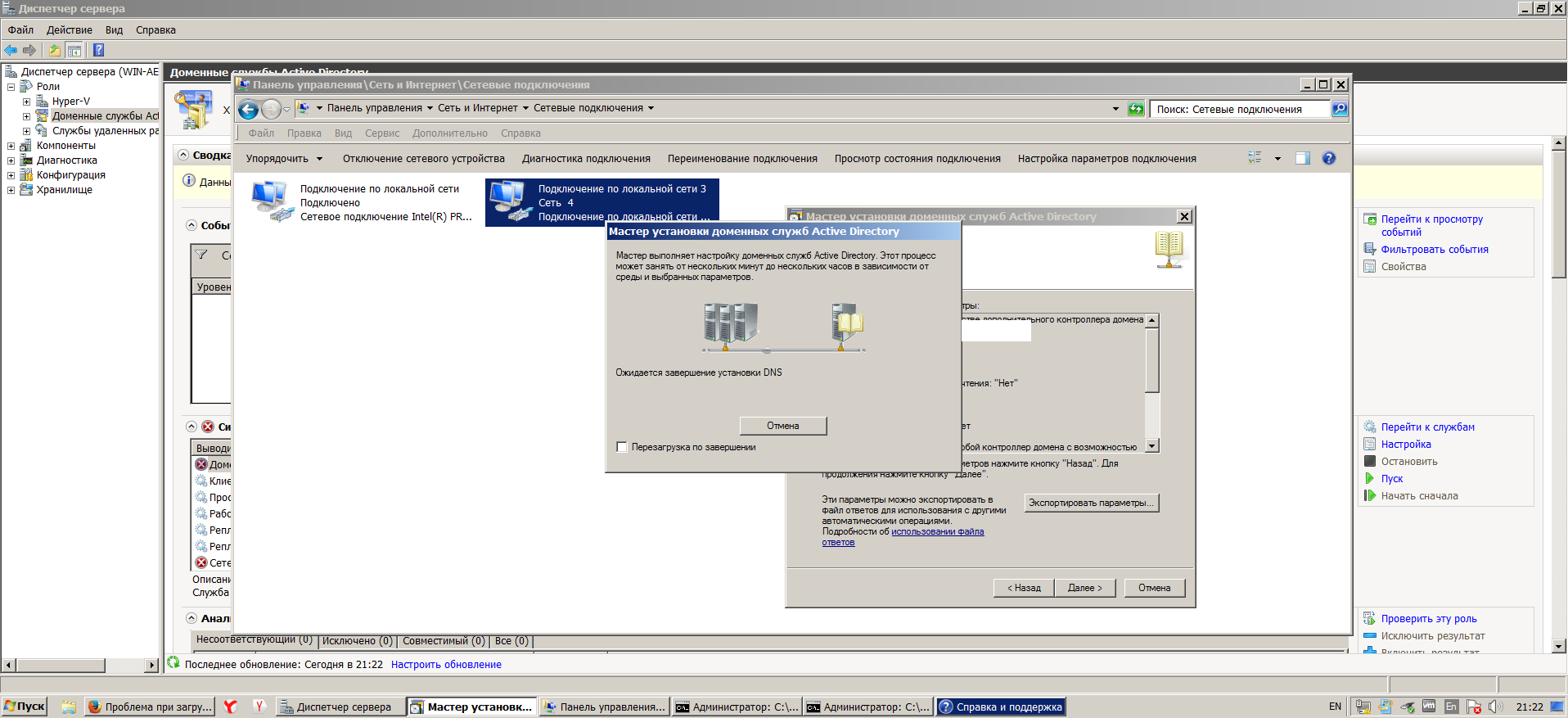Switch to the 'Совместимый (0)' tab
The width and height of the screenshot is (1568, 718).
[x=444, y=641]
